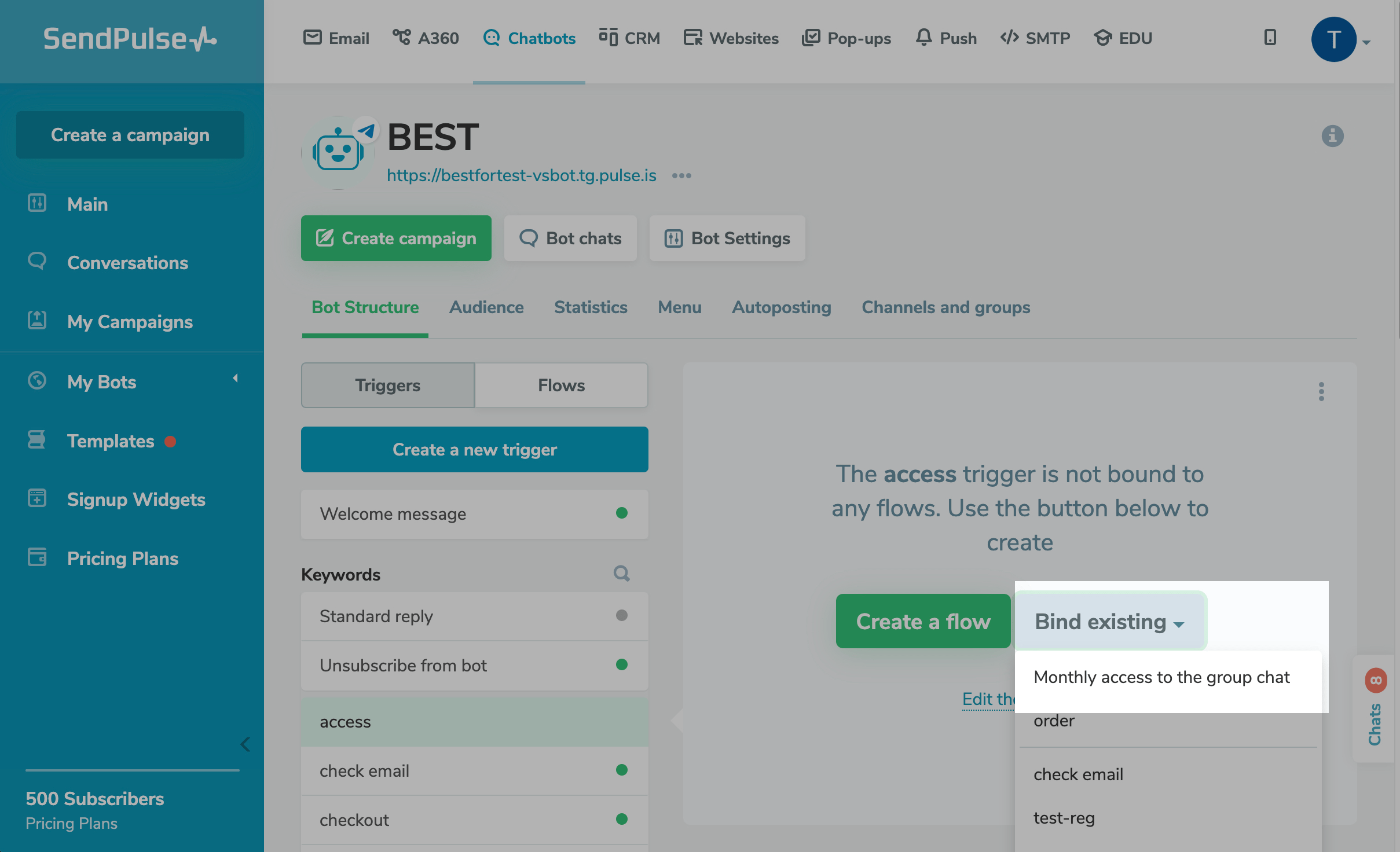The image size is (1400, 852).
Task: Toggle Standard reply status dot
Action: 621,615
